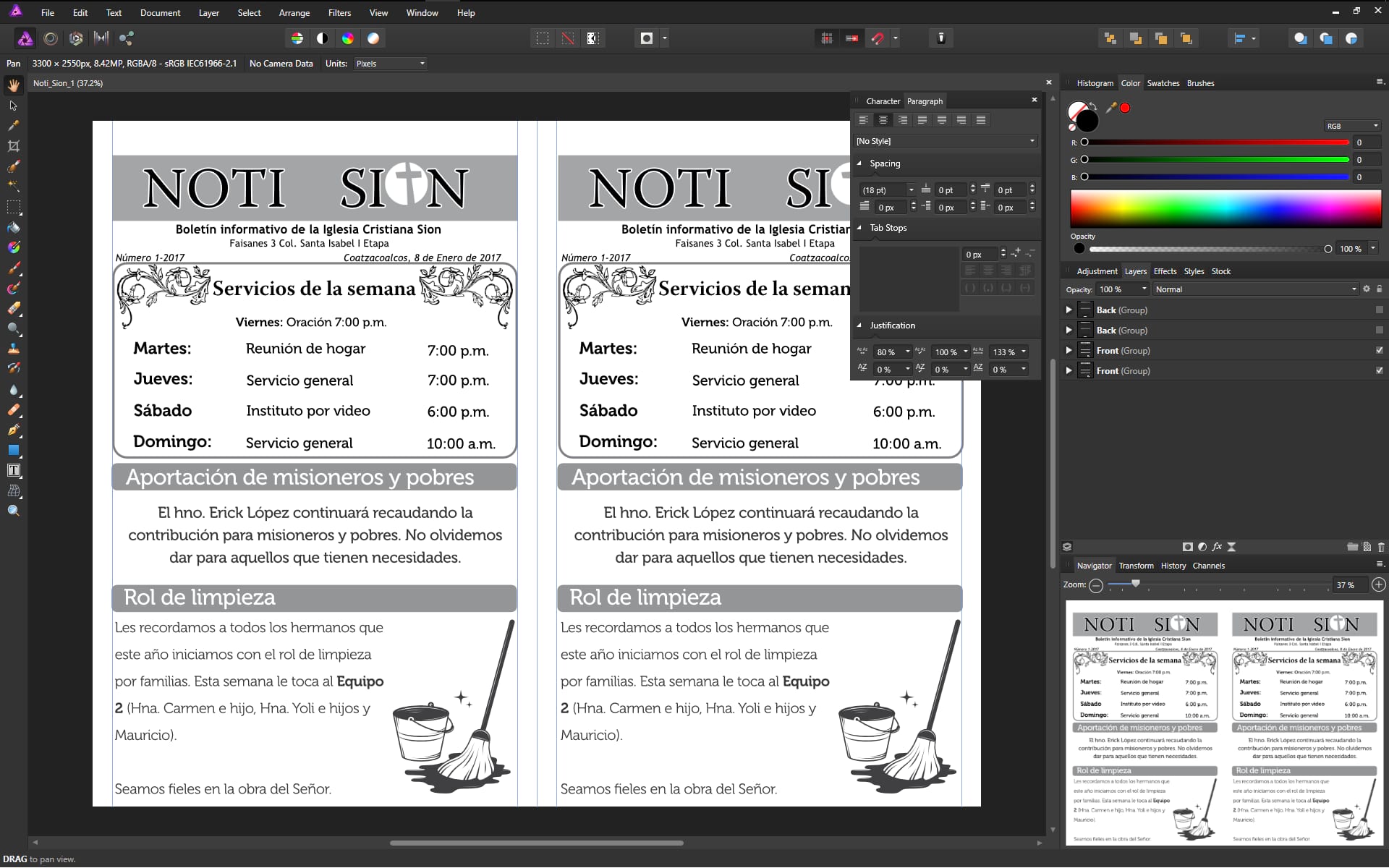Delete layer using trash icon

pos(1381,547)
